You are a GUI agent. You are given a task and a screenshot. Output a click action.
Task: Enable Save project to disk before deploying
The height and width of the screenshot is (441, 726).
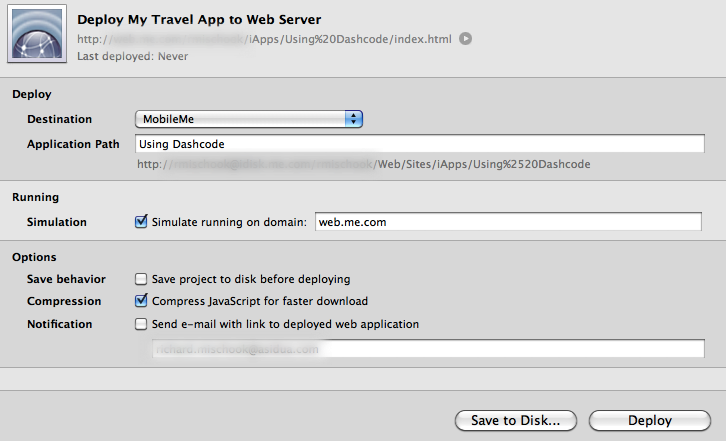pyautogui.click(x=141, y=279)
